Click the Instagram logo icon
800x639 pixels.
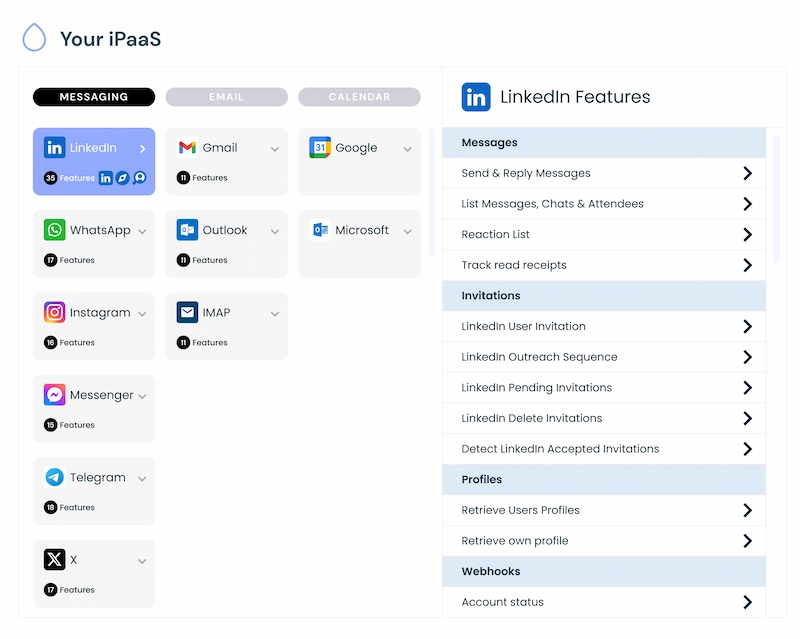[55, 313]
